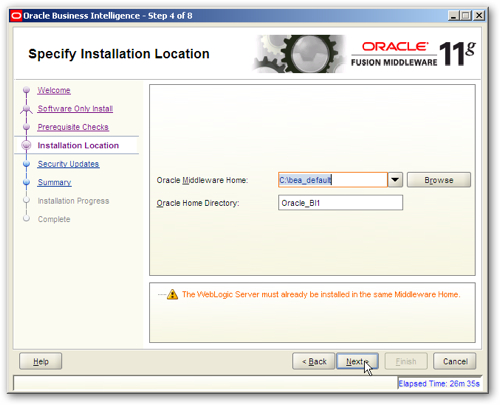Cancel the installation
Screen dimensions: 500x405
tap(455, 361)
